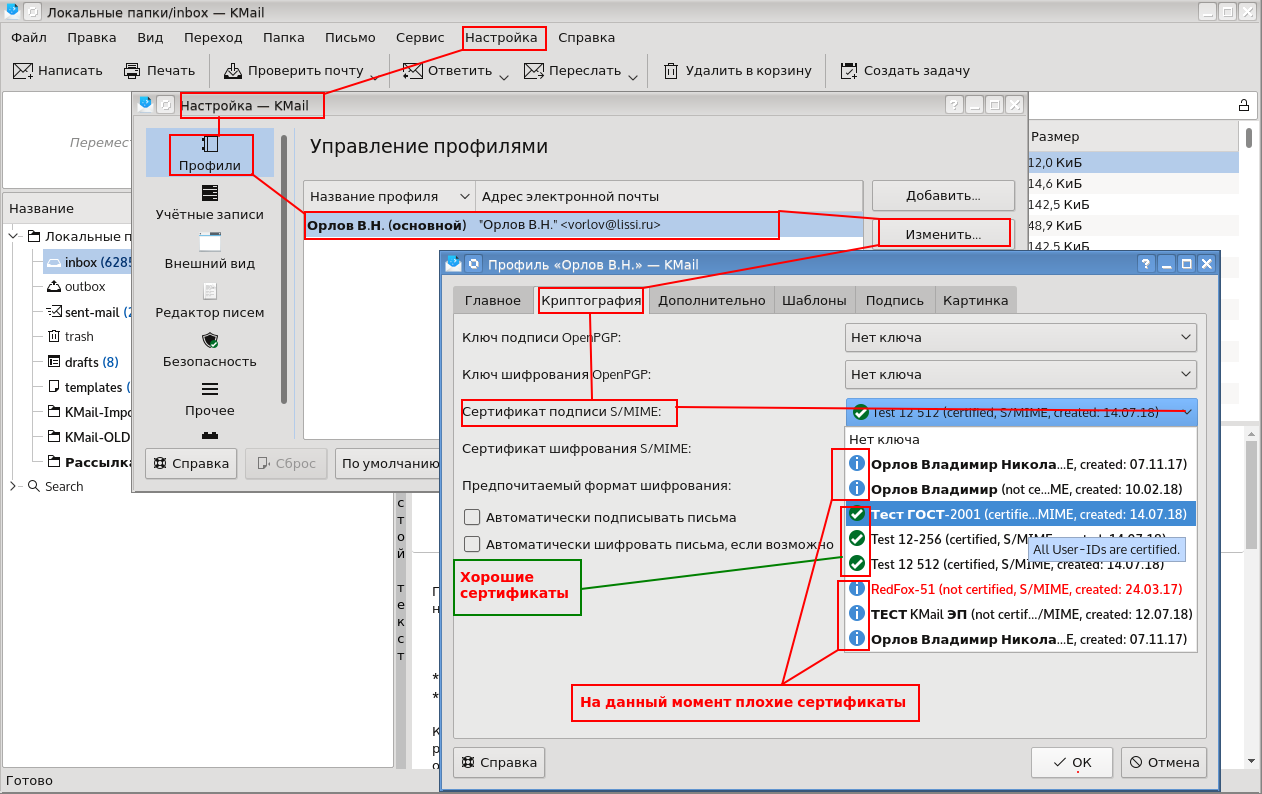Switch to the Картинка tab
This screenshot has width=1262, height=794.
click(x=975, y=300)
